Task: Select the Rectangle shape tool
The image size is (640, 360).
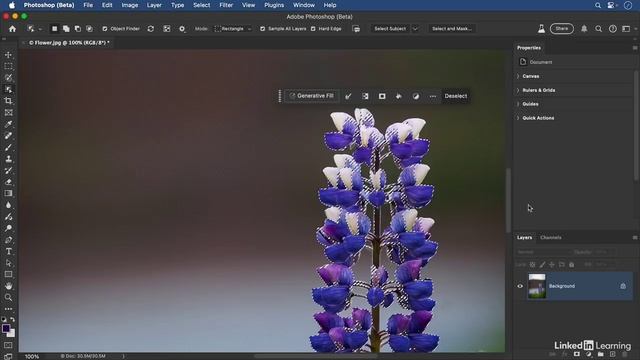Action: point(9,274)
